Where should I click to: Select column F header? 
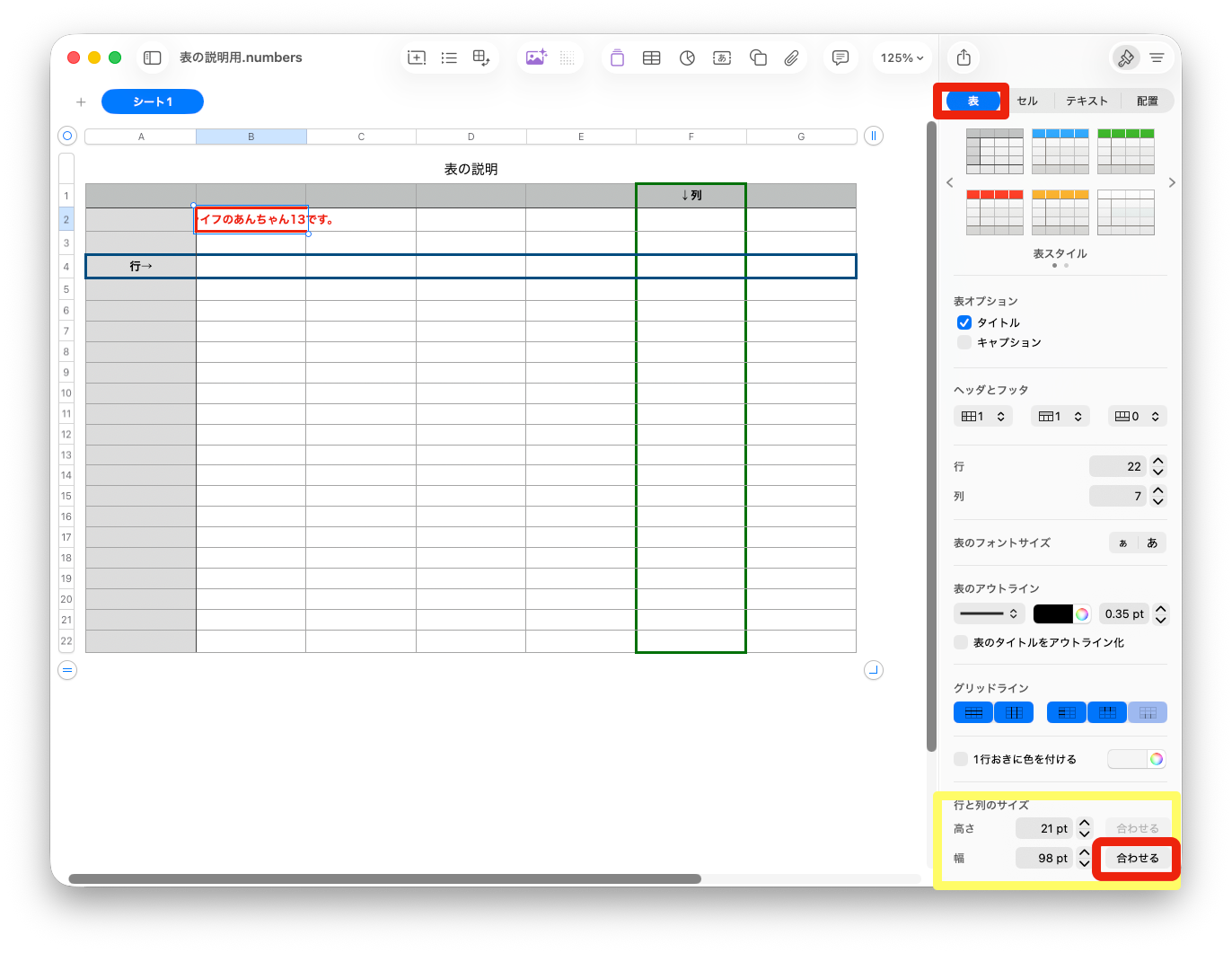click(691, 137)
